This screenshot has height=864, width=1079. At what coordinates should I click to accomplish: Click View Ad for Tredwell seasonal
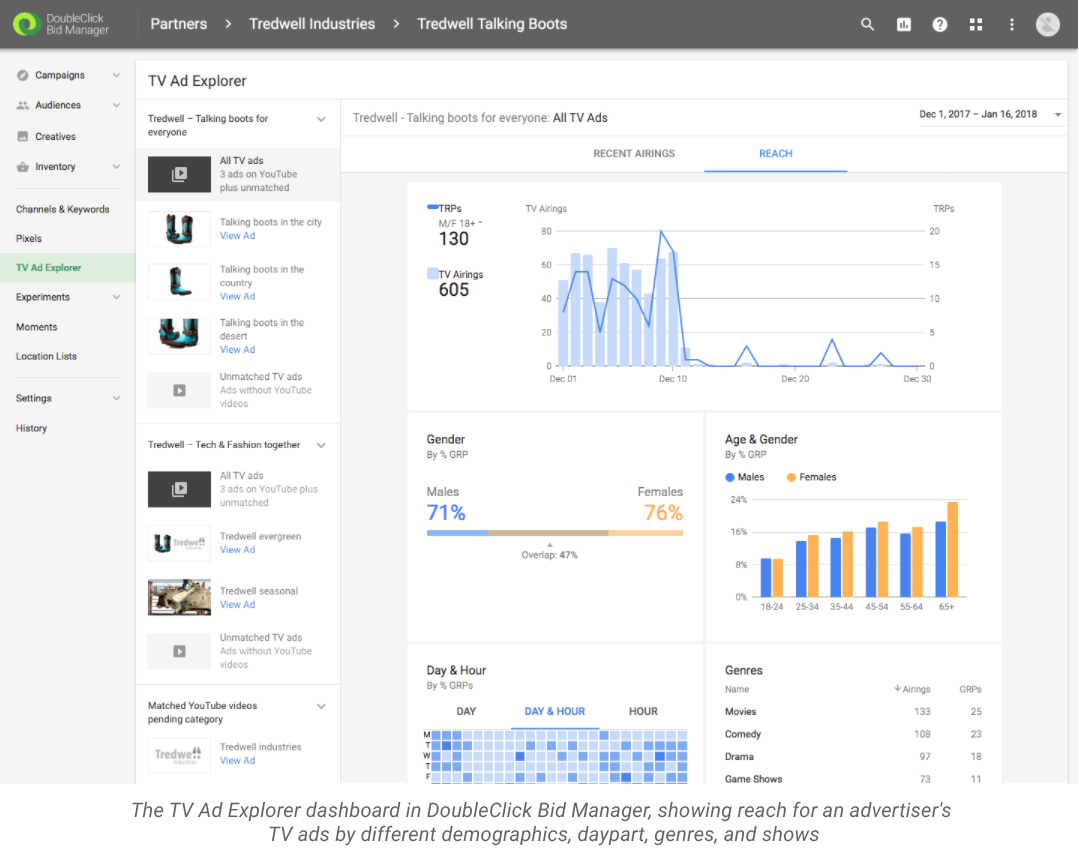(x=237, y=604)
